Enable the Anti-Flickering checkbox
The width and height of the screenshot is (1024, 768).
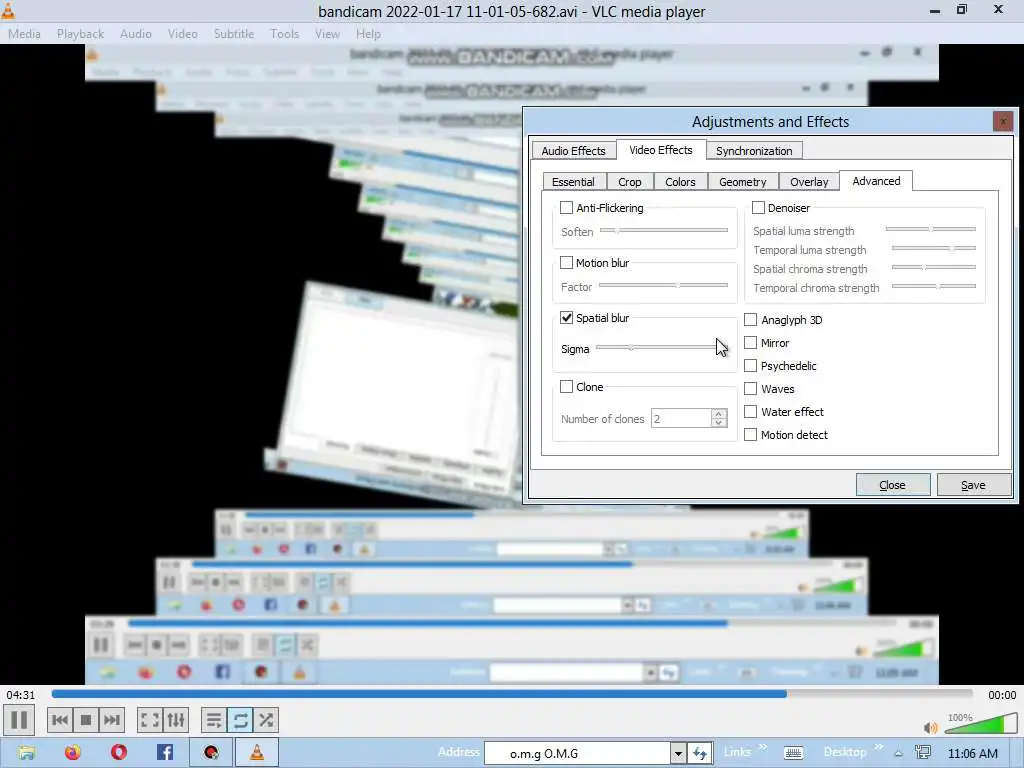click(566, 208)
